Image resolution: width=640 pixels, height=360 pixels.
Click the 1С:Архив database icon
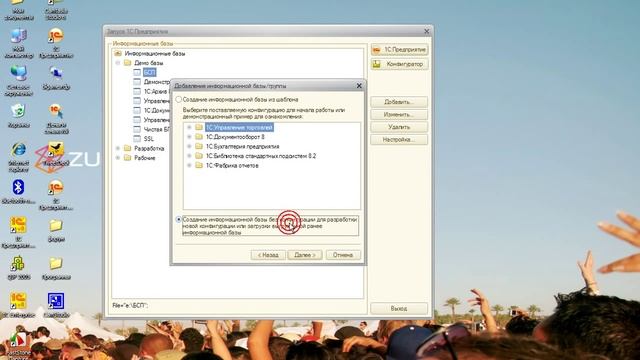click(x=137, y=91)
